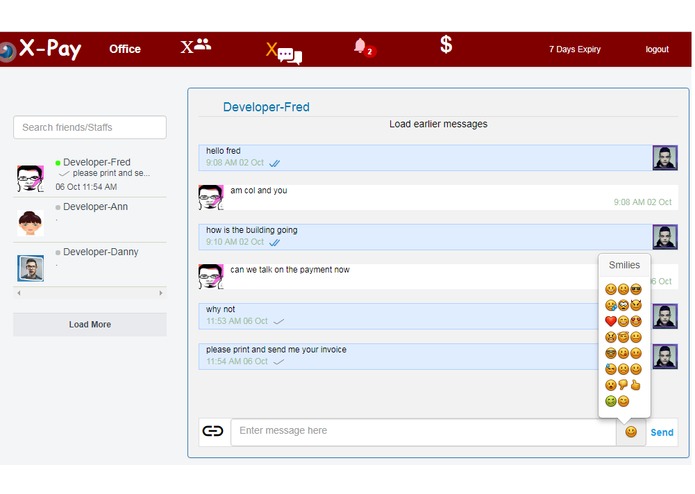The image size is (695, 494).
Task: Focus the Enter message here field
Action: pyautogui.click(x=423, y=432)
